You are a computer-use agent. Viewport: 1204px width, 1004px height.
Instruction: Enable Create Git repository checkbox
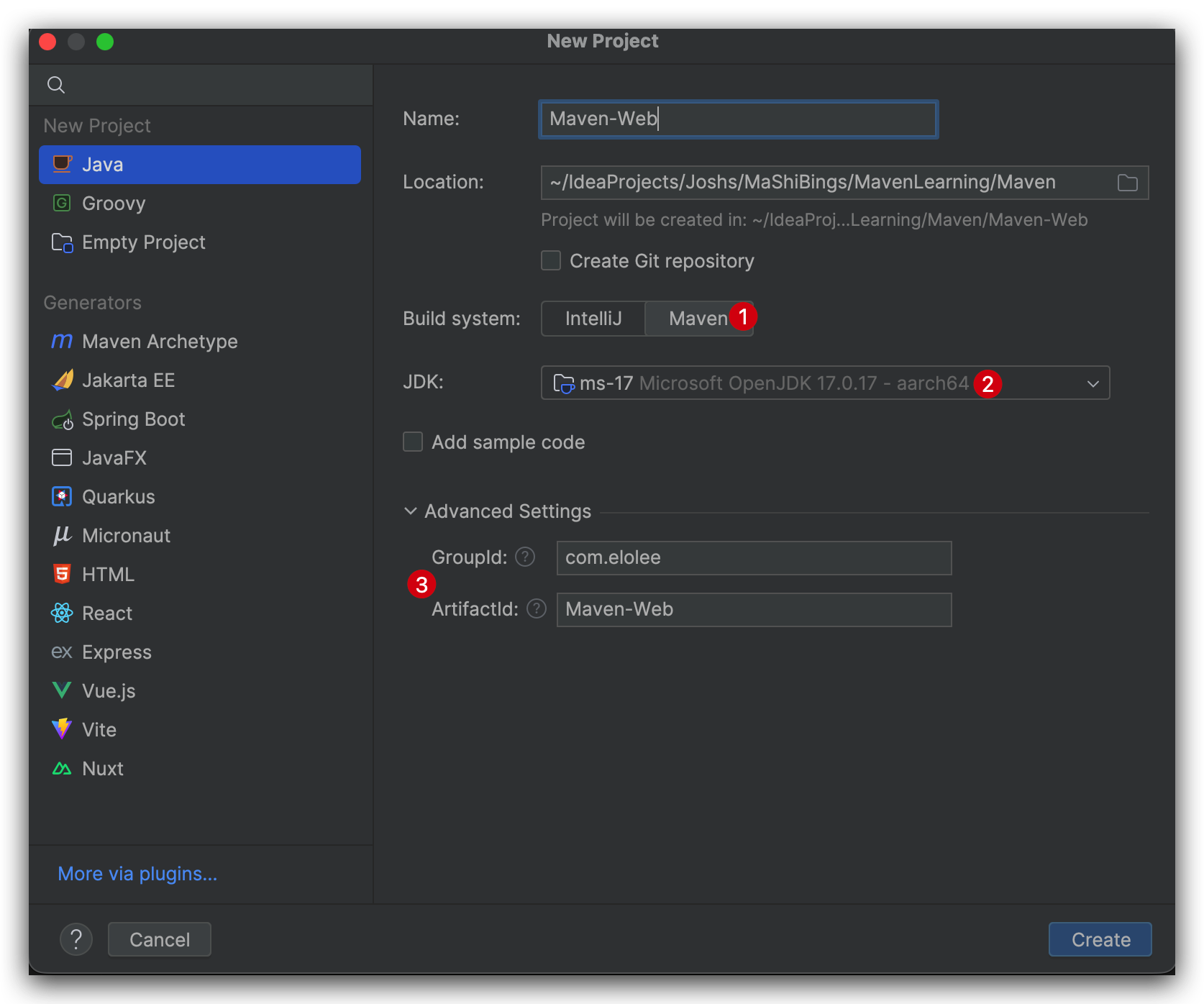551,260
